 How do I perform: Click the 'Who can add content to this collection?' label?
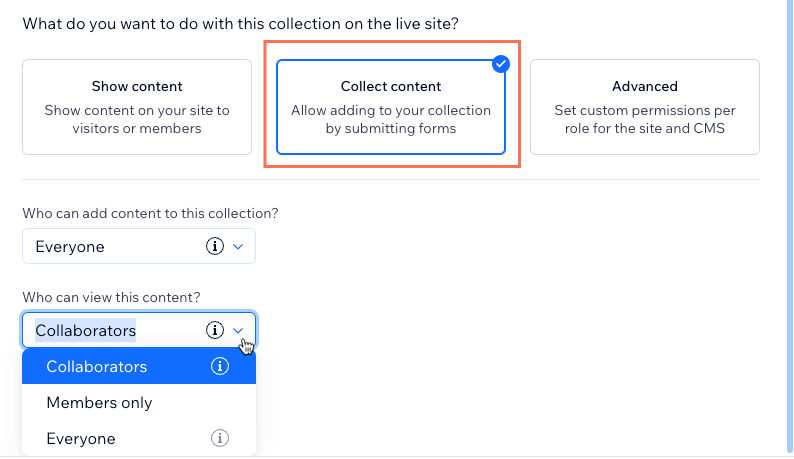coord(150,213)
